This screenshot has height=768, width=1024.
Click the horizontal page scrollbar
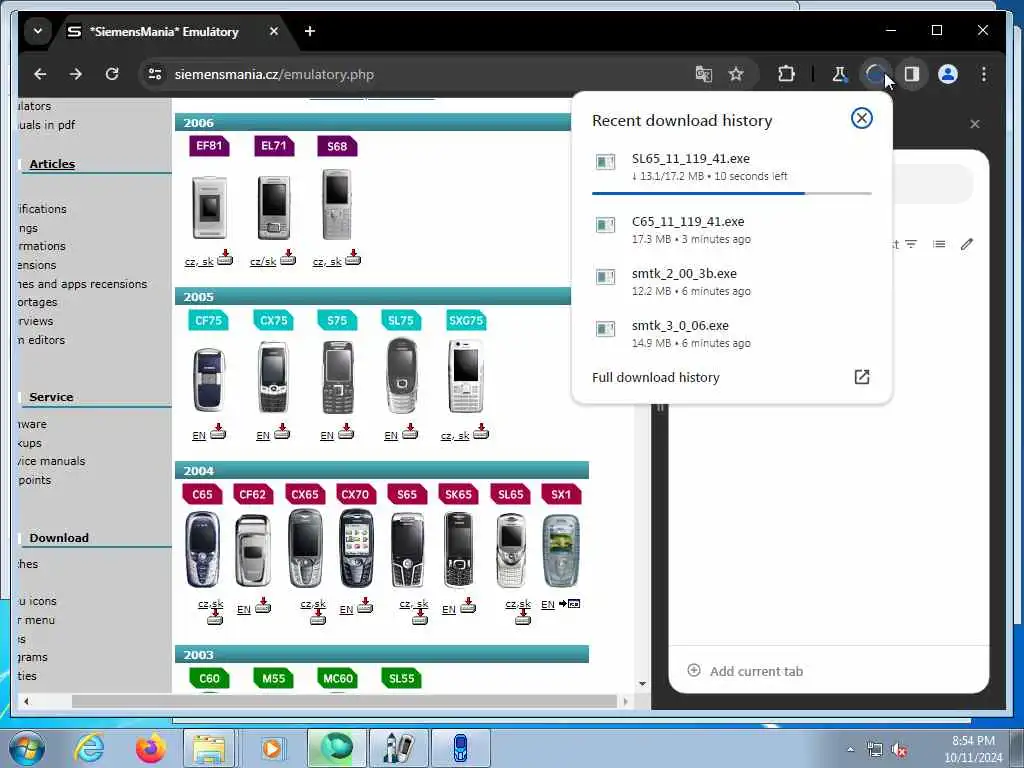[344, 701]
